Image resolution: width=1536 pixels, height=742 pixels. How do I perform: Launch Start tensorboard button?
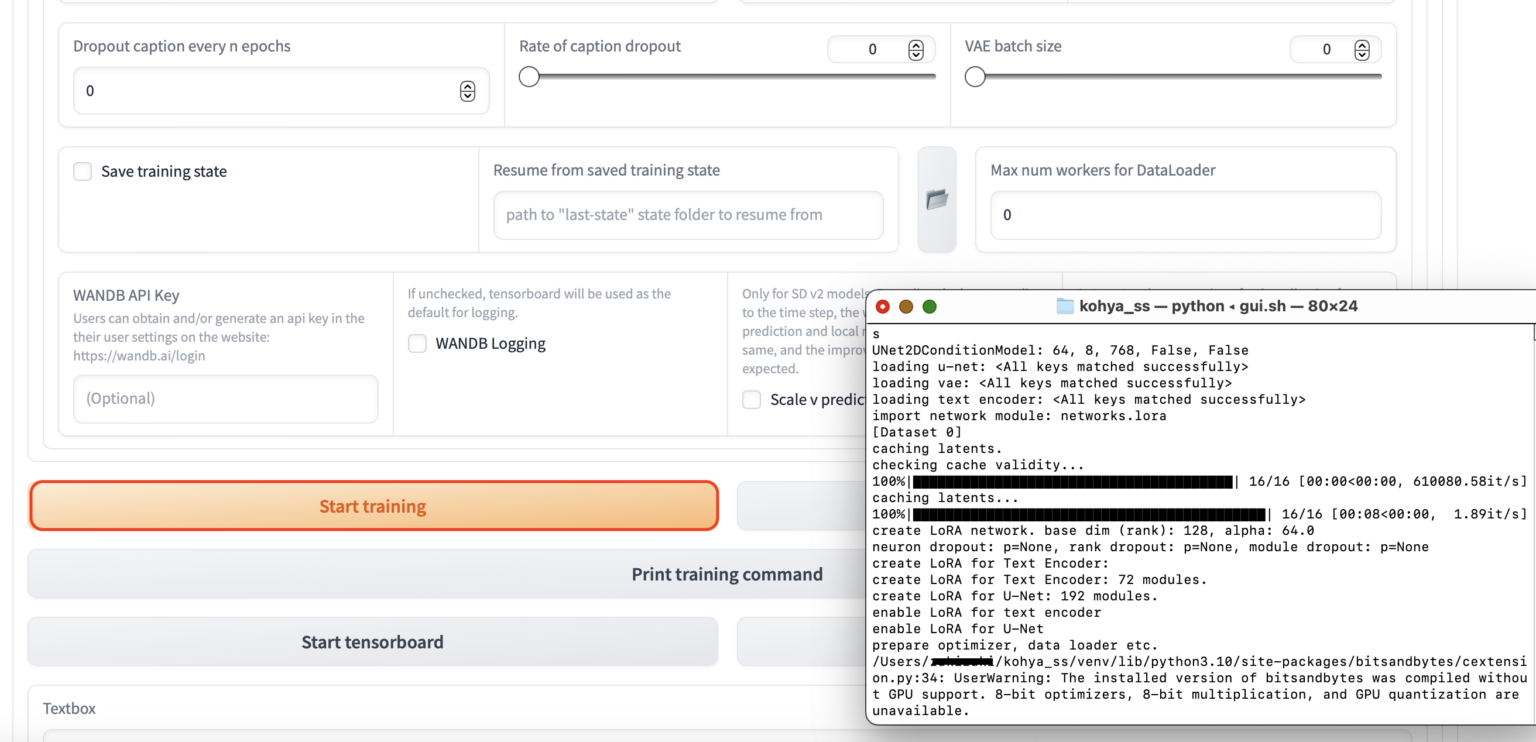tap(373, 642)
